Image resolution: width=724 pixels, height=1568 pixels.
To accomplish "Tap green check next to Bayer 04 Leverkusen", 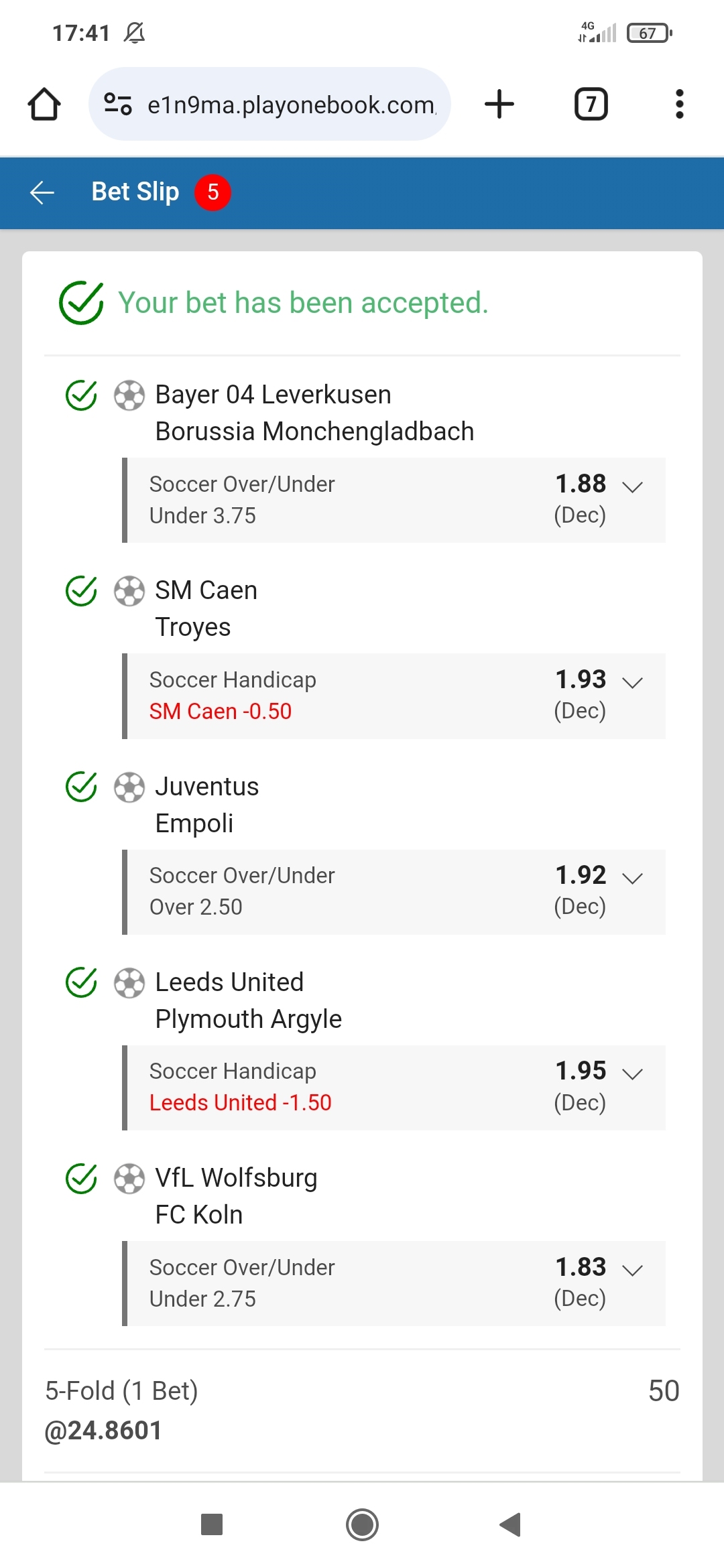I will point(82,395).
